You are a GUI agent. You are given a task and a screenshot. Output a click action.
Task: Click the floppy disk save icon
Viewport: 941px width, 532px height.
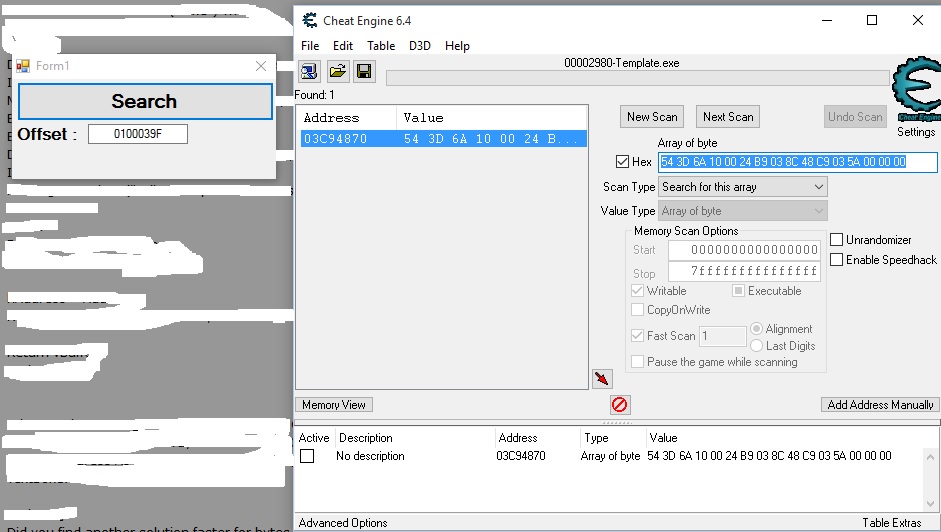coord(364,71)
